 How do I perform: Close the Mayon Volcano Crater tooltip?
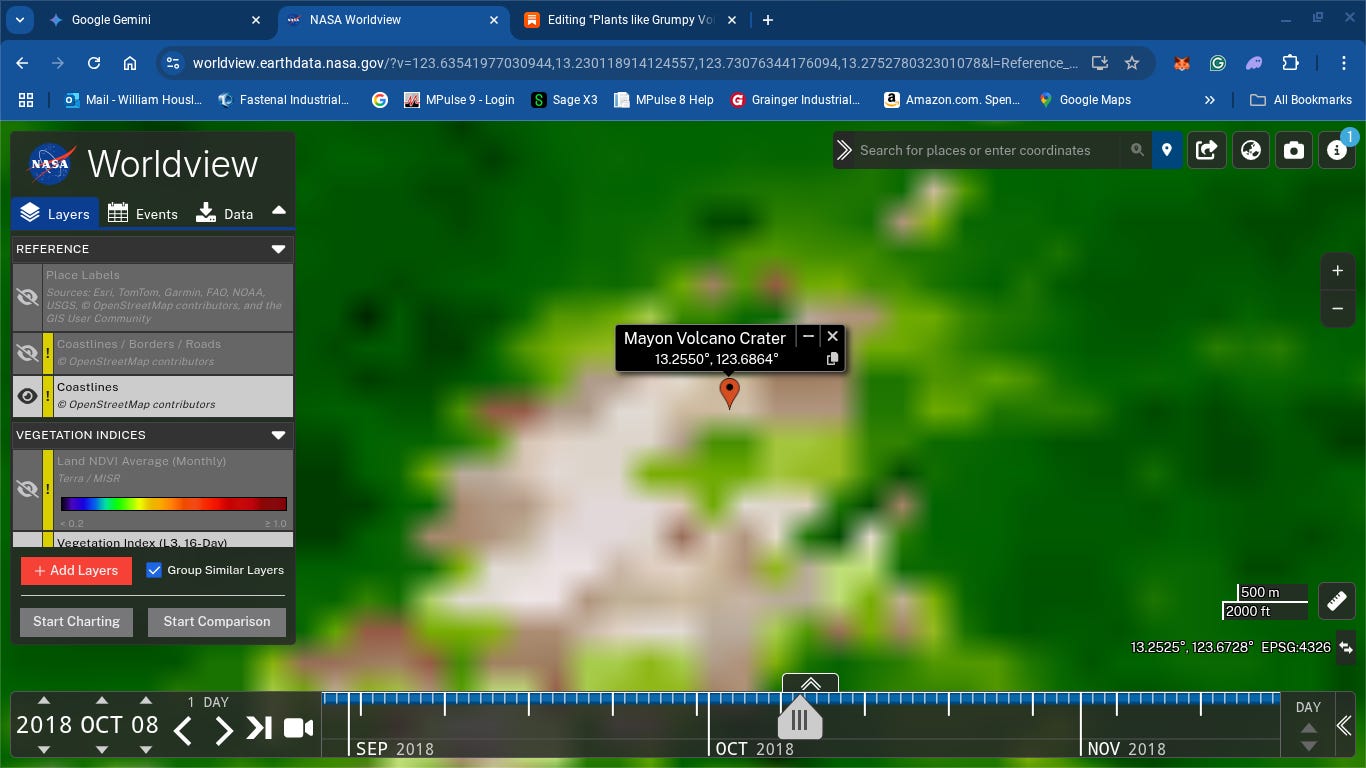pyautogui.click(x=832, y=337)
